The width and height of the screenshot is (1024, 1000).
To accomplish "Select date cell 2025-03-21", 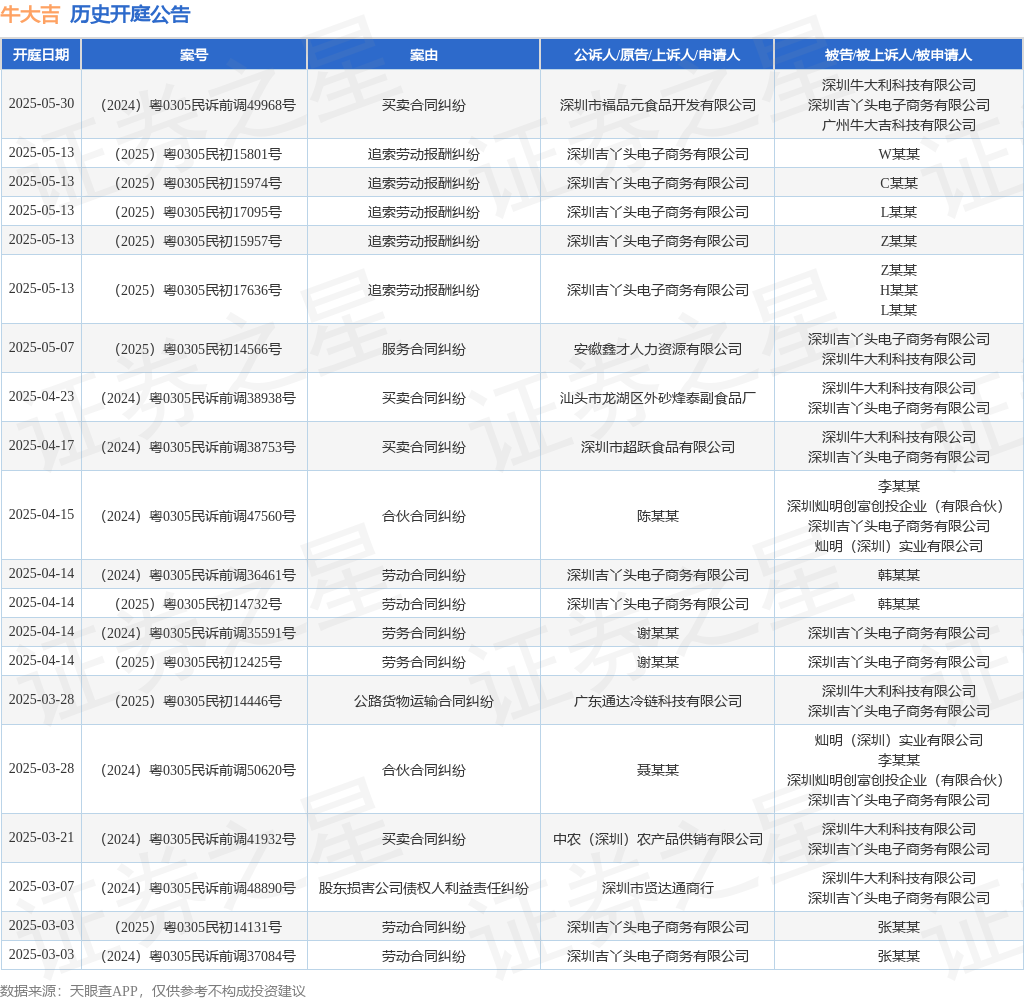I will (x=41, y=837).
